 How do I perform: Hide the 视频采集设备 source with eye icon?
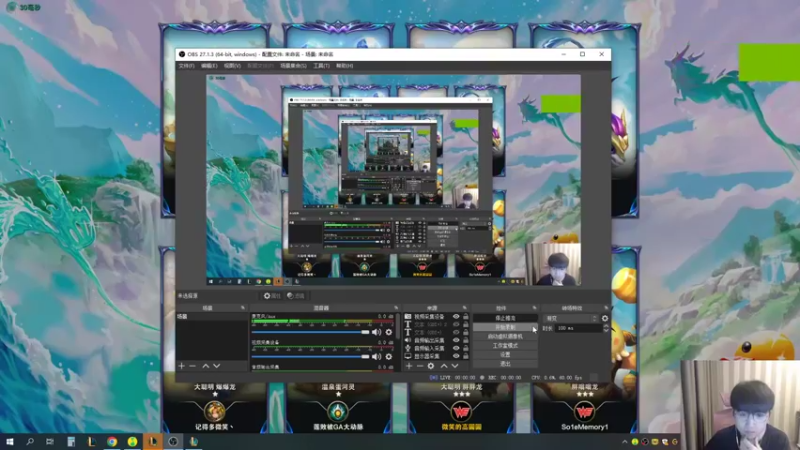click(x=456, y=317)
